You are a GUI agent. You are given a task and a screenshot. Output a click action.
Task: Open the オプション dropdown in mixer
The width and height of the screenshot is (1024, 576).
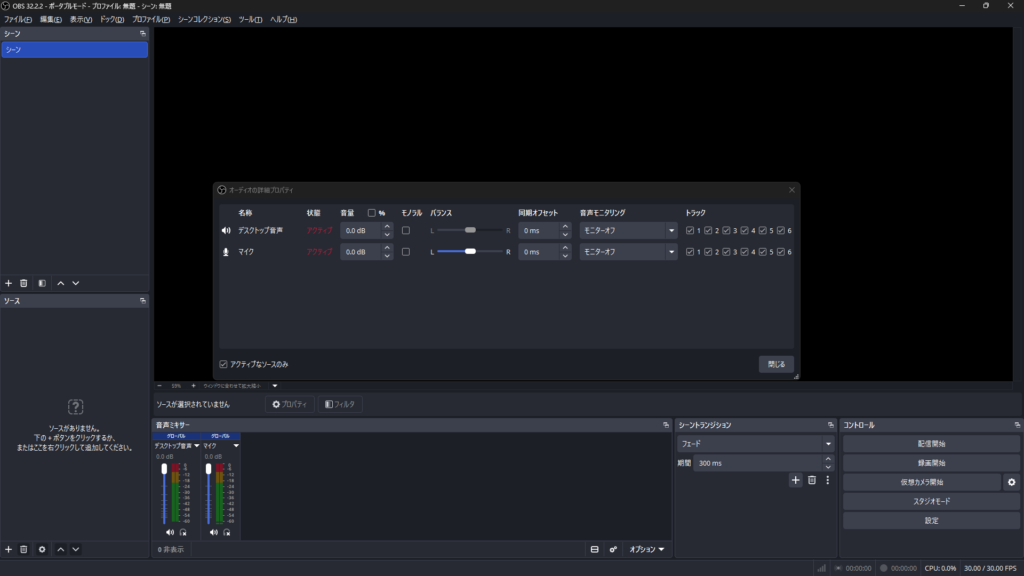pos(646,549)
